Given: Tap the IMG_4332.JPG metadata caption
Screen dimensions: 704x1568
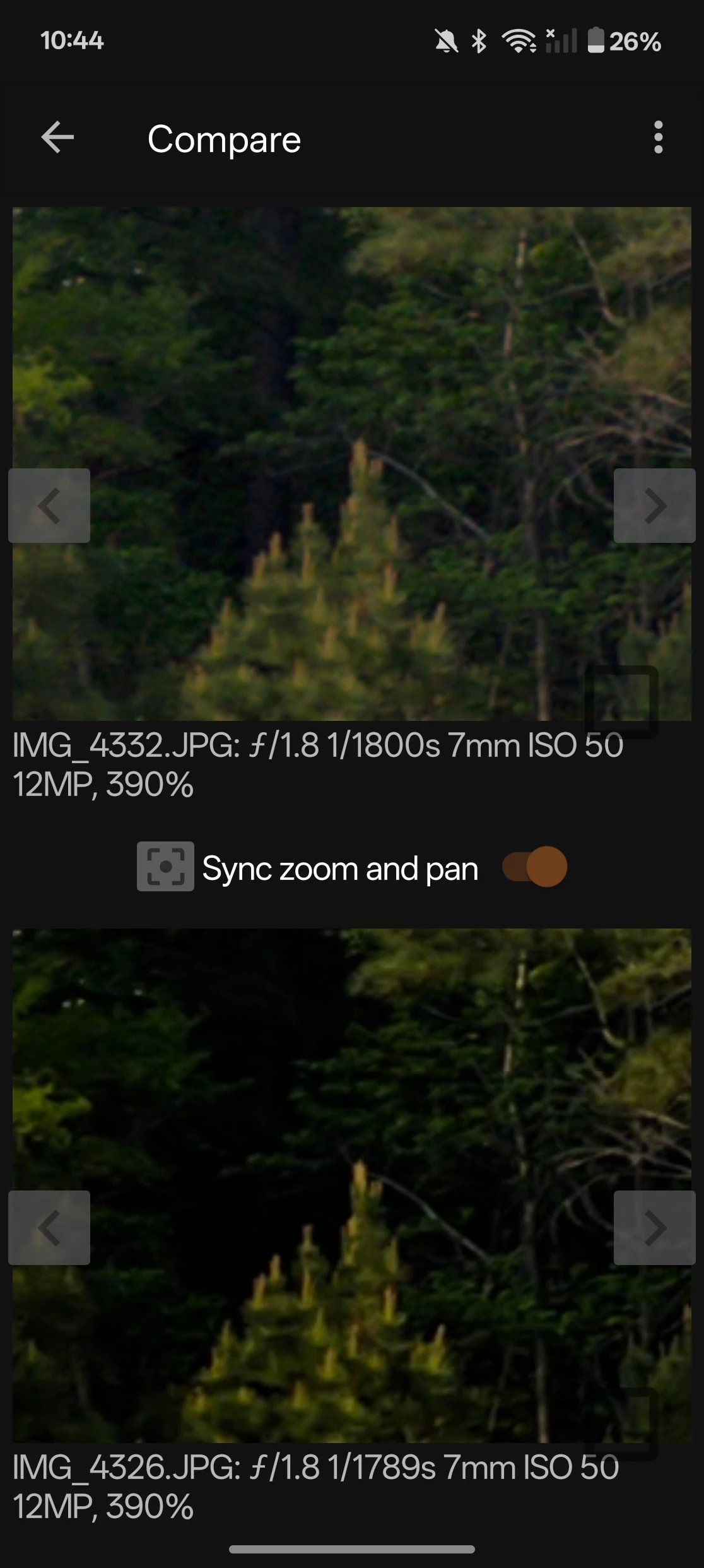Looking at the screenshot, I should pyautogui.click(x=318, y=765).
